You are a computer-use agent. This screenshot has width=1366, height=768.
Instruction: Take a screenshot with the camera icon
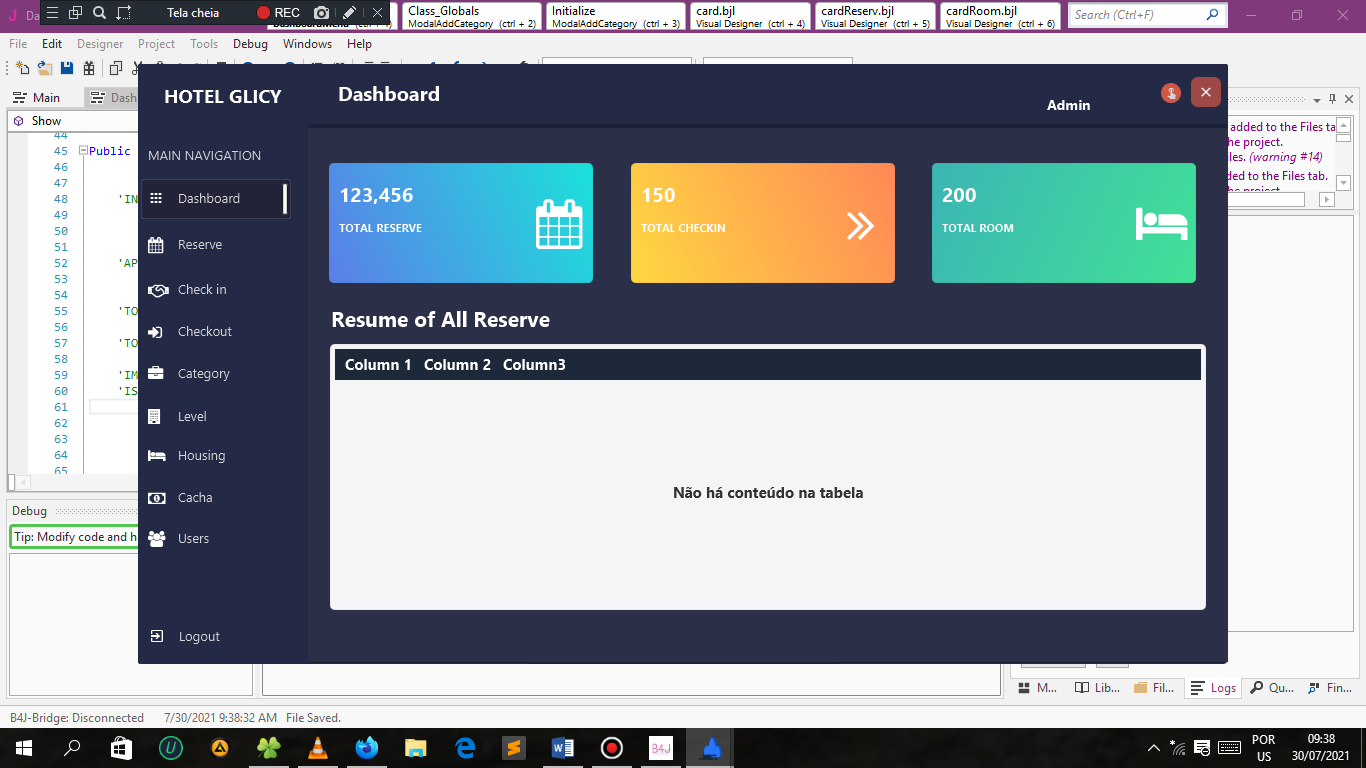321,13
